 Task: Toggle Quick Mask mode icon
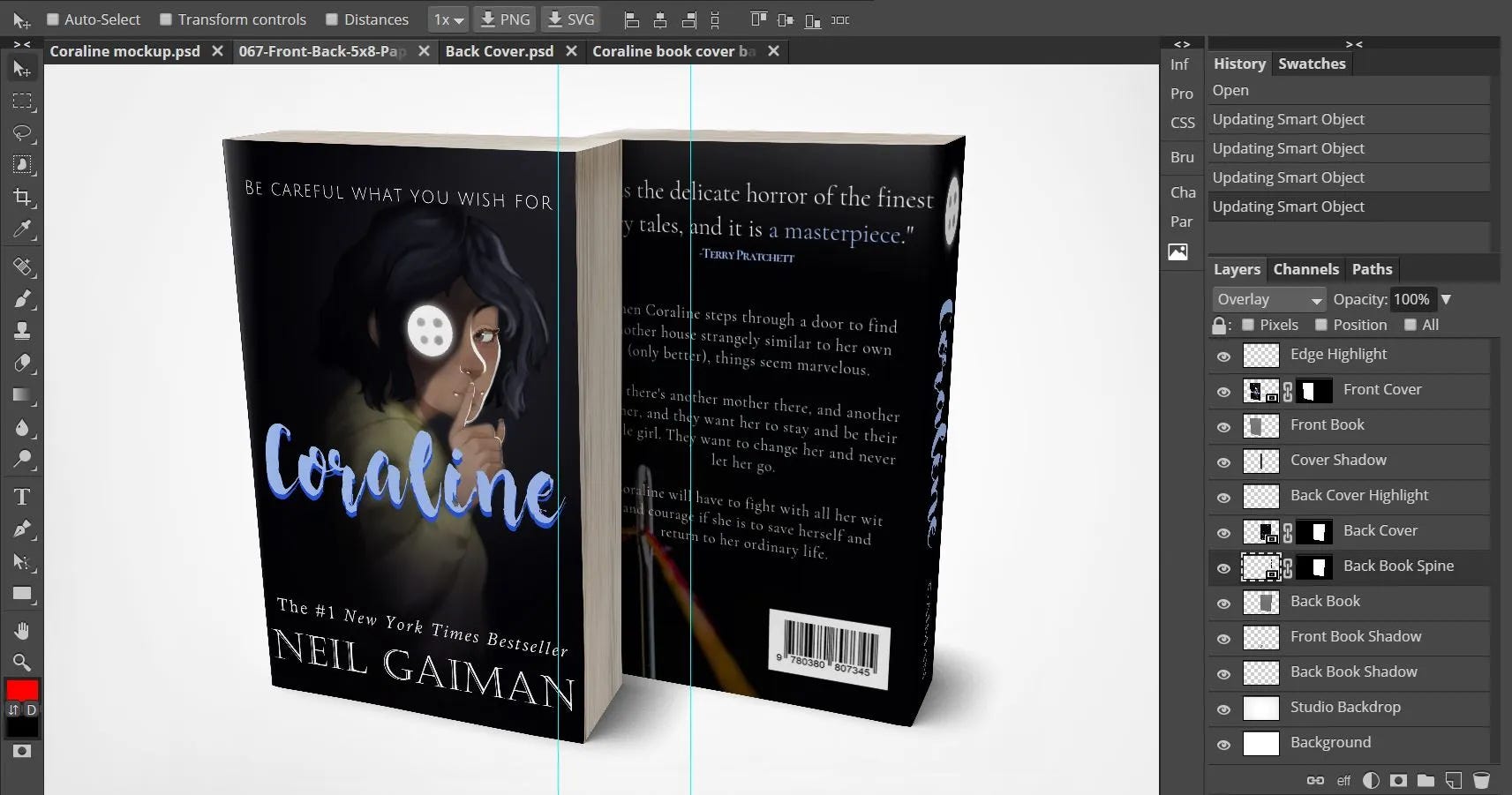click(x=22, y=751)
